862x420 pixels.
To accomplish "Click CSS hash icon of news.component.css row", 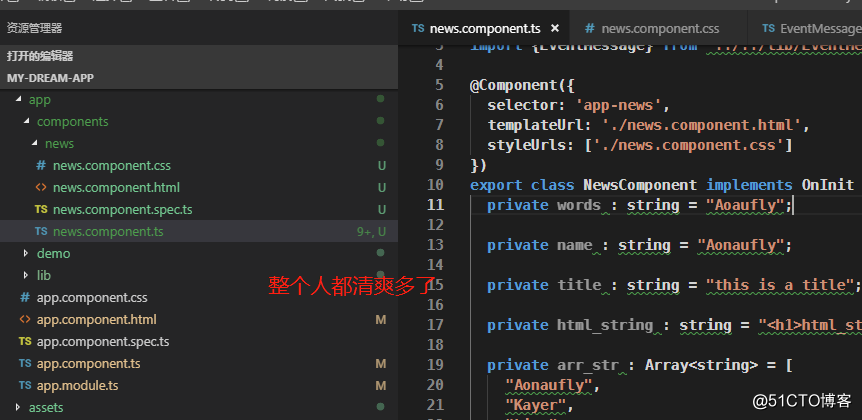I will pyautogui.click(x=41, y=165).
